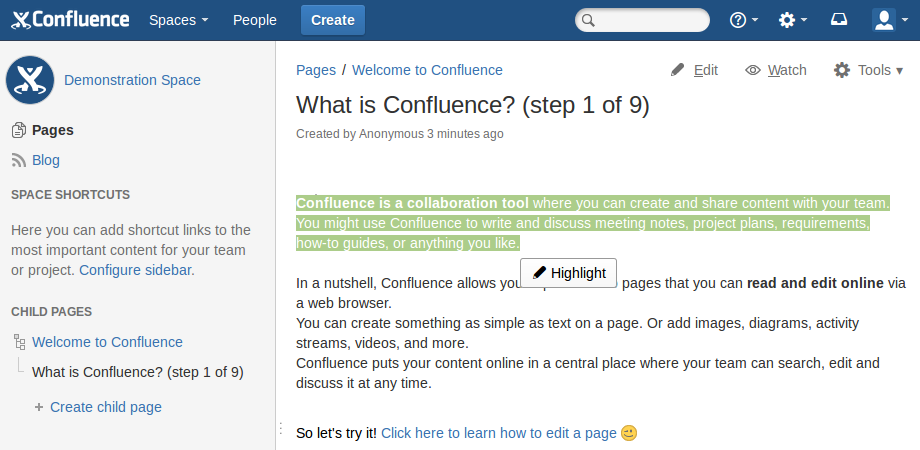Select the Welcome to Confluence tree item
Screen dimensions: 920x450
[107, 342]
